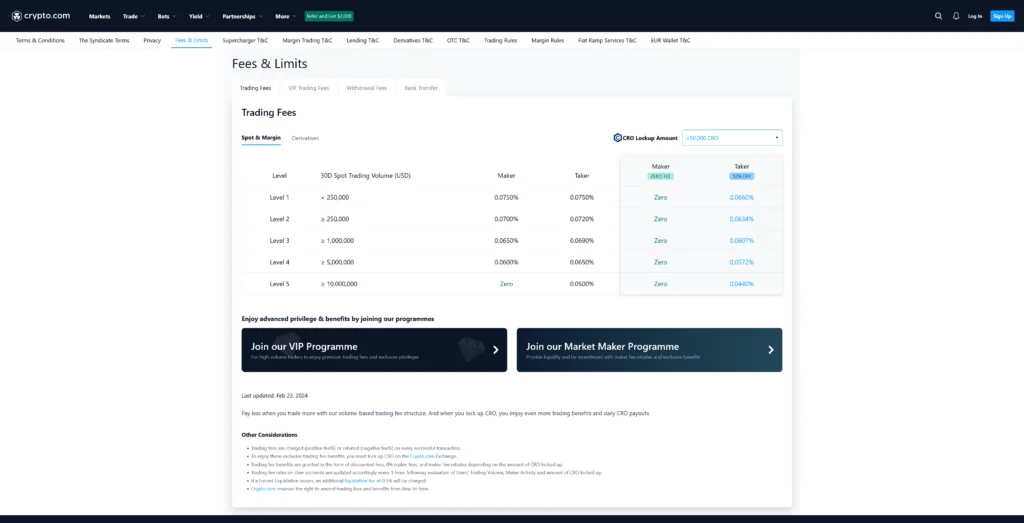1024x523 pixels.
Task: Go to the Markets page
Action: (99, 16)
